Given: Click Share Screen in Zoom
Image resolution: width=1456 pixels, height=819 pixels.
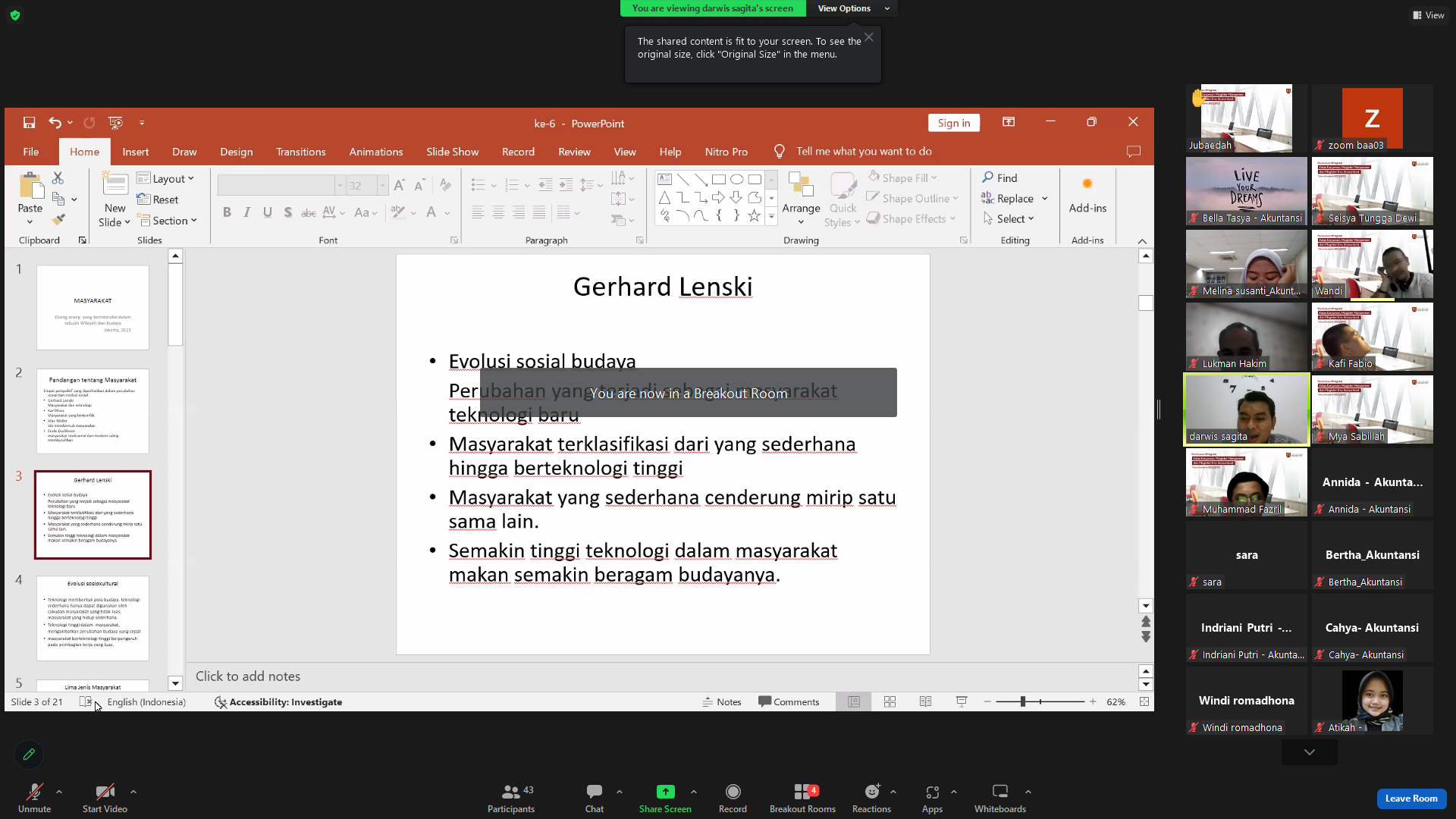Looking at the screenshot, I should pos(665,799).
